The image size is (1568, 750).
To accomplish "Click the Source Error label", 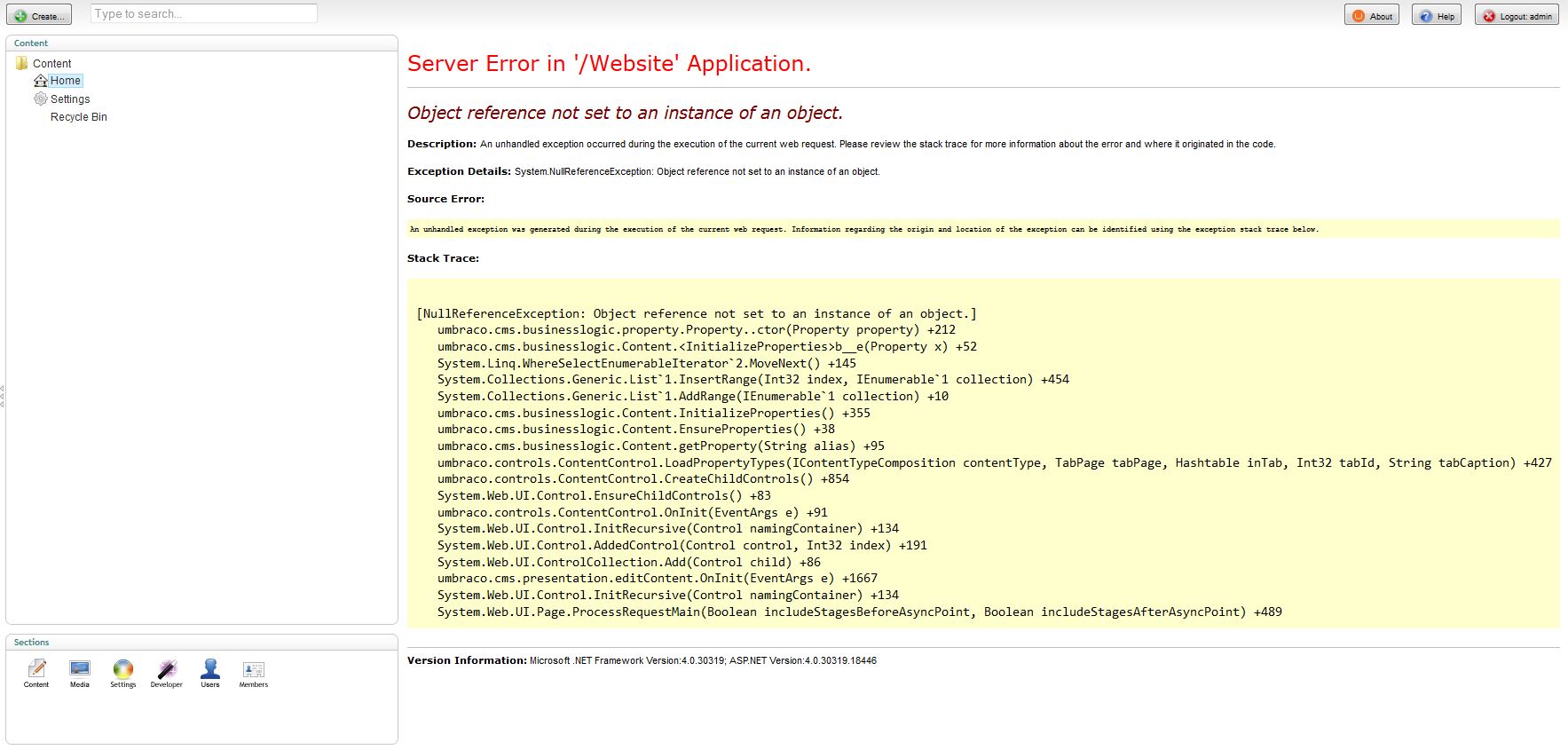I will [x=445, y=199].
